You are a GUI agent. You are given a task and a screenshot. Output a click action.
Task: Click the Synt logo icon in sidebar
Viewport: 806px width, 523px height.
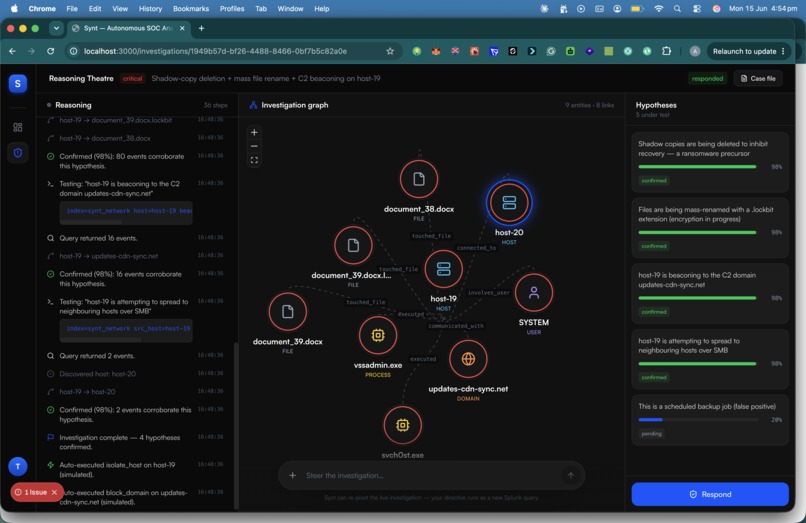[x=17, y=83]
